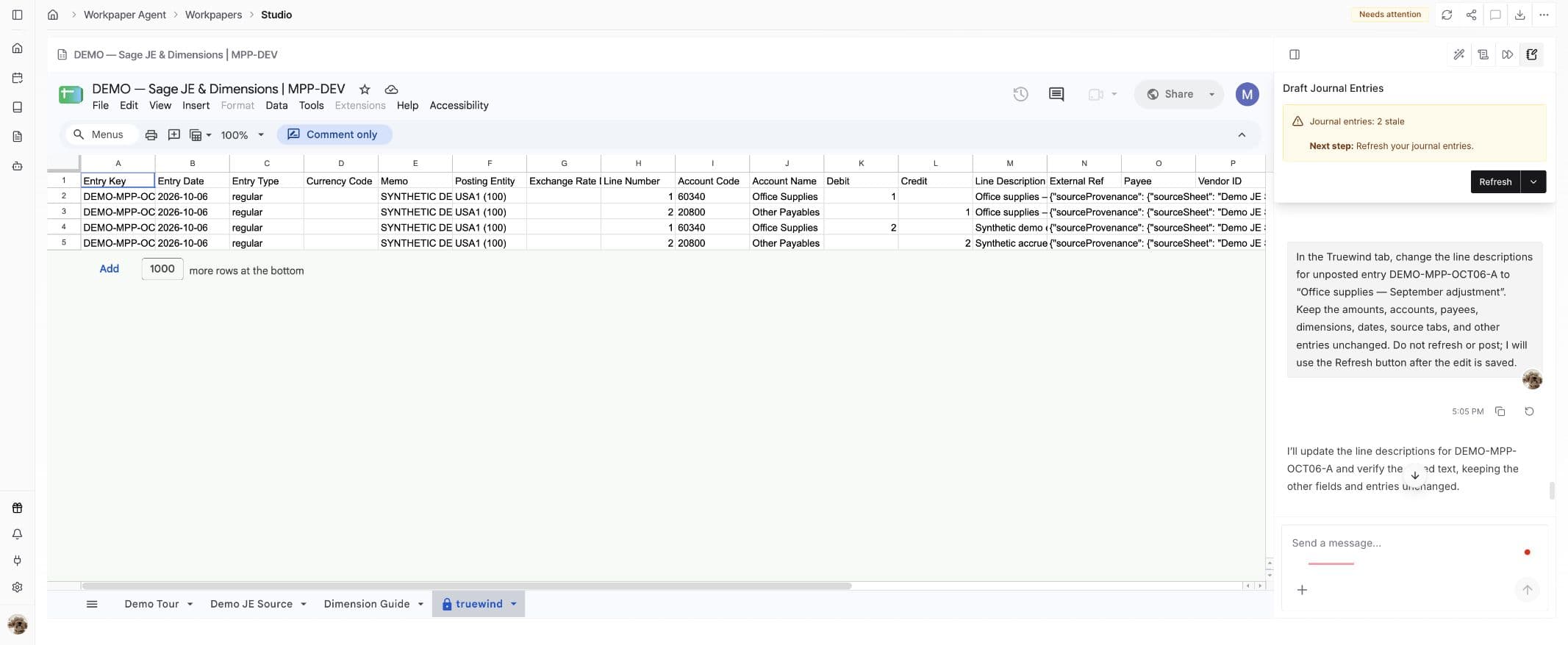Image resolution: width=1568 pixels, height=645 pixels.
Task: Click the horizontal sheet scrollbar
Action: 466,586
